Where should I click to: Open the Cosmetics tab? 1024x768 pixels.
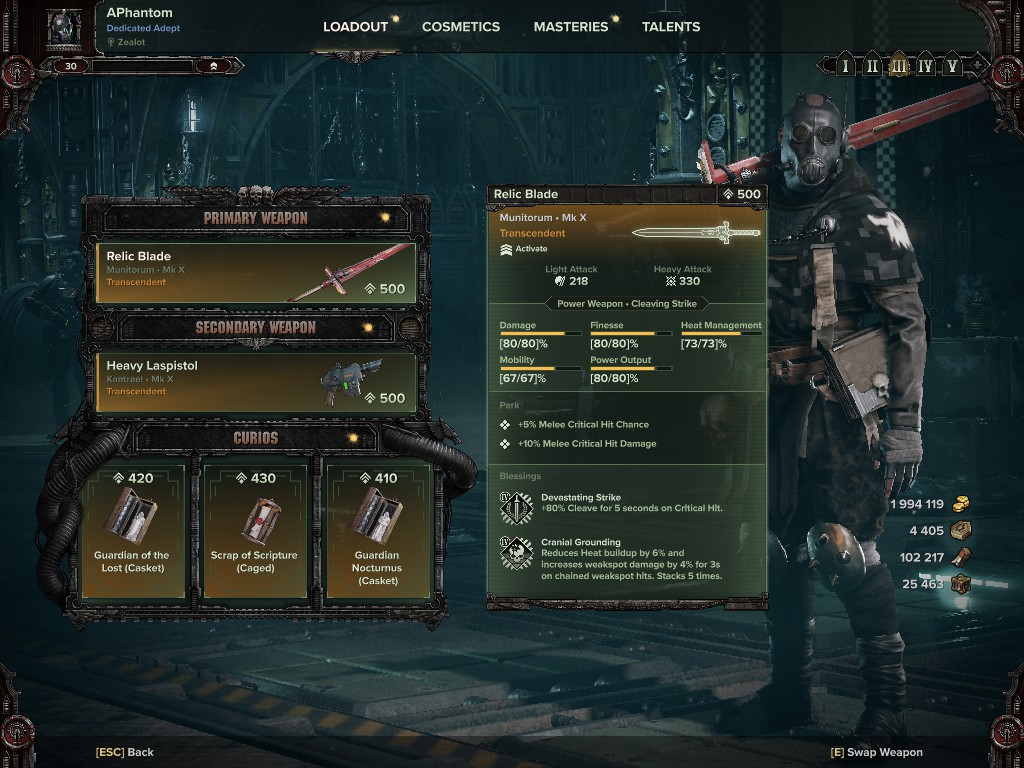pyautogui.click(x=460, y=27)
